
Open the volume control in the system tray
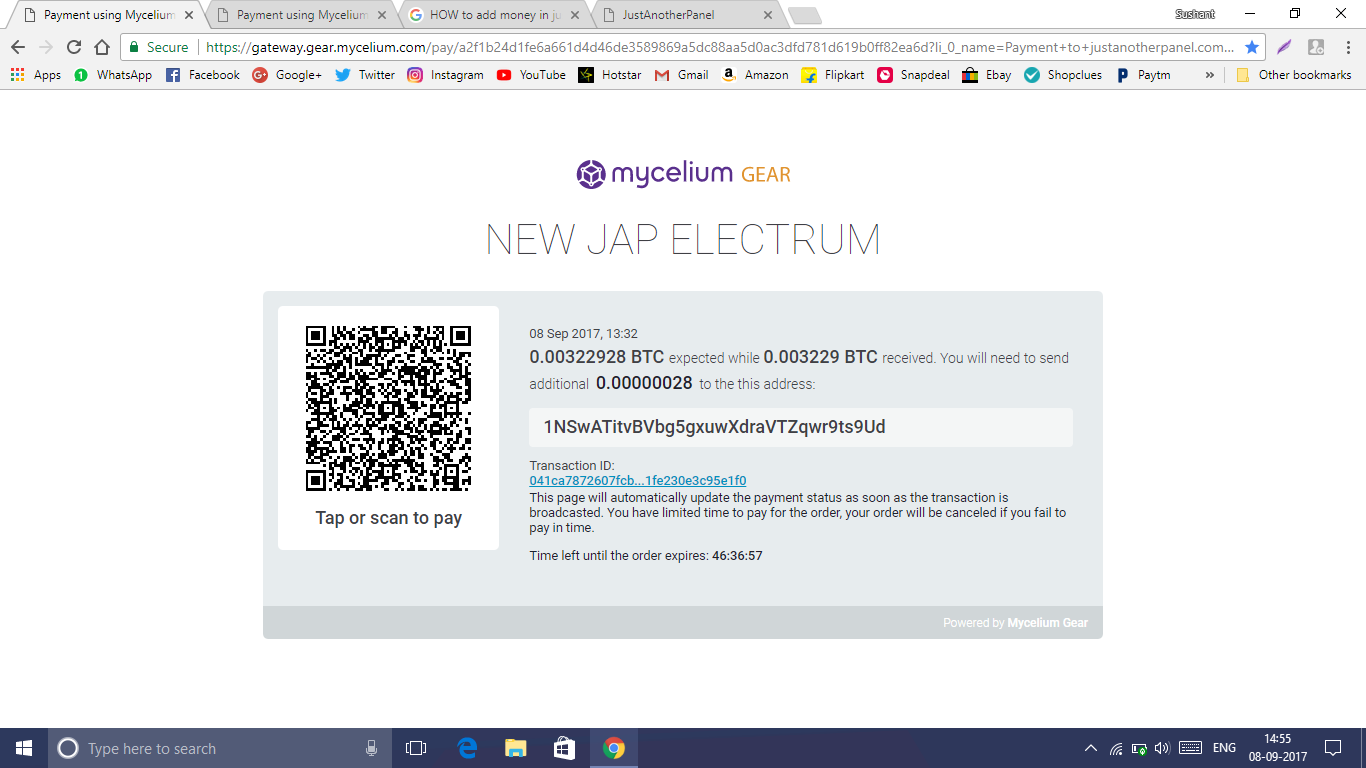(1162, 748)
